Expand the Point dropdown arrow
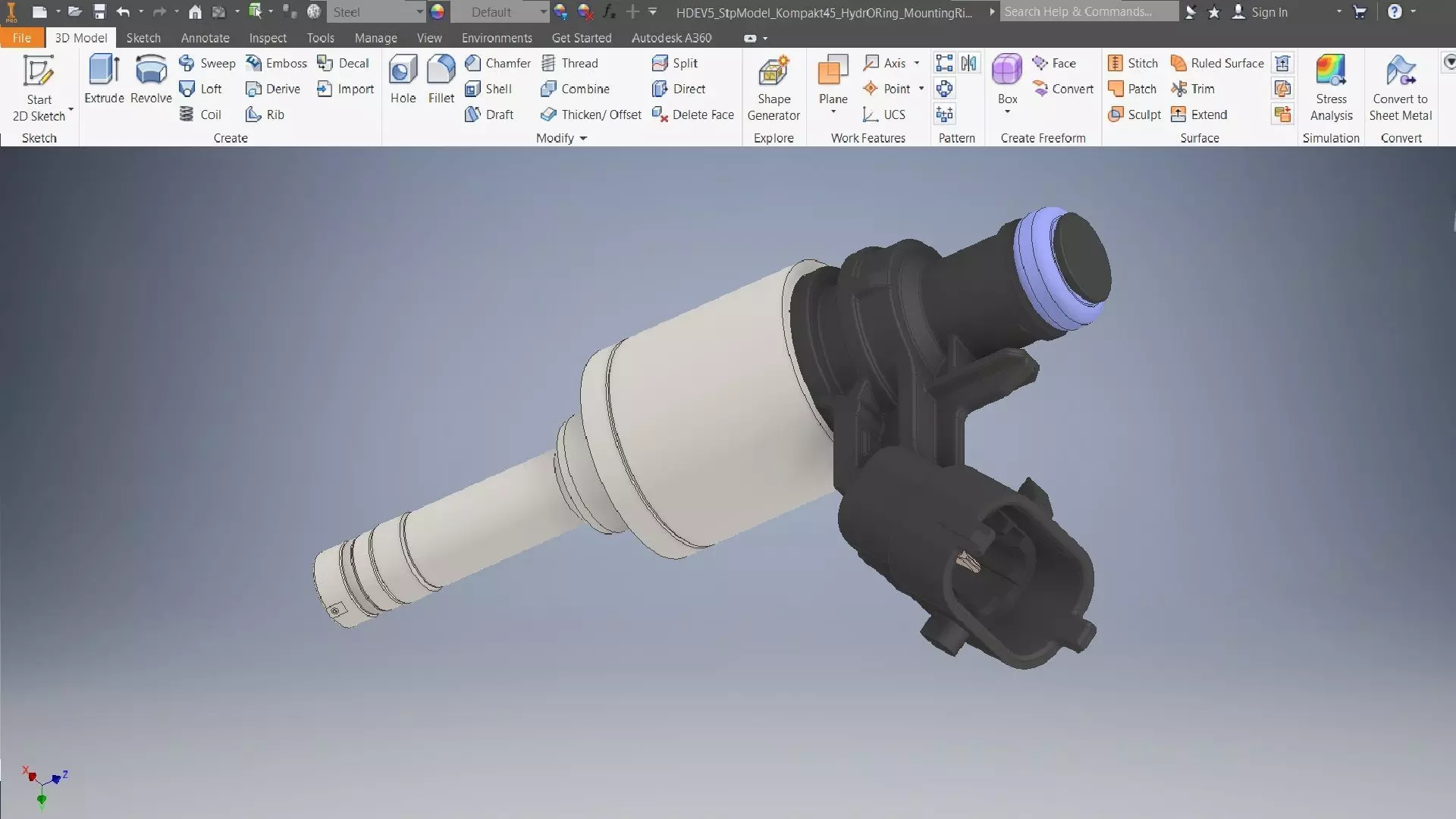This screenshot has width=1456, height=819. pyautogui.click(x=921, y=89)
